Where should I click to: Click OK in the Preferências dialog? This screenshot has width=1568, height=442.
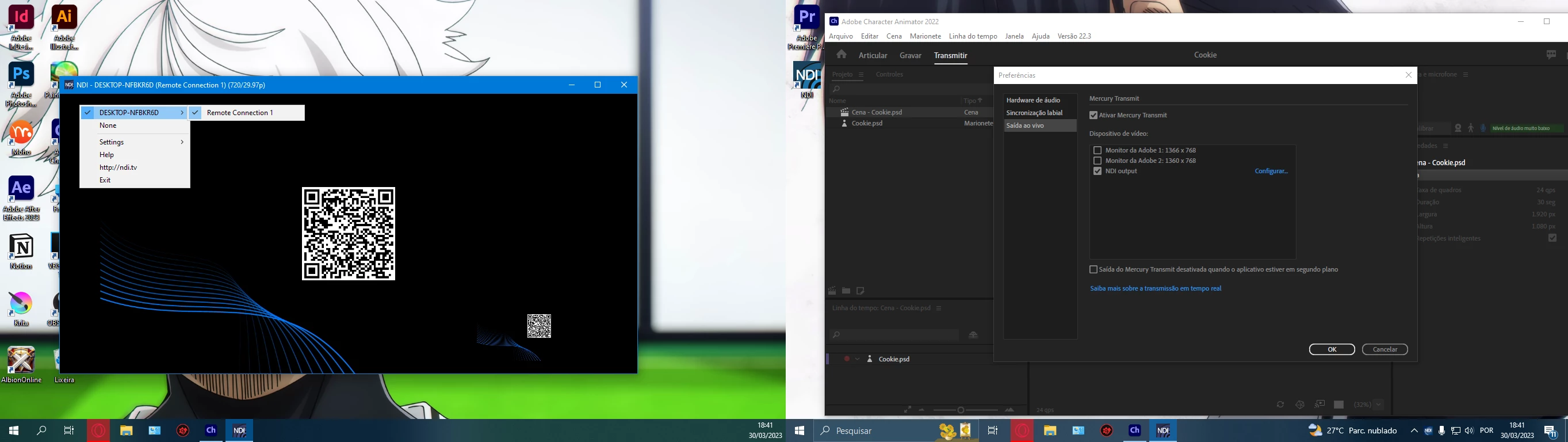(1332, 349)
